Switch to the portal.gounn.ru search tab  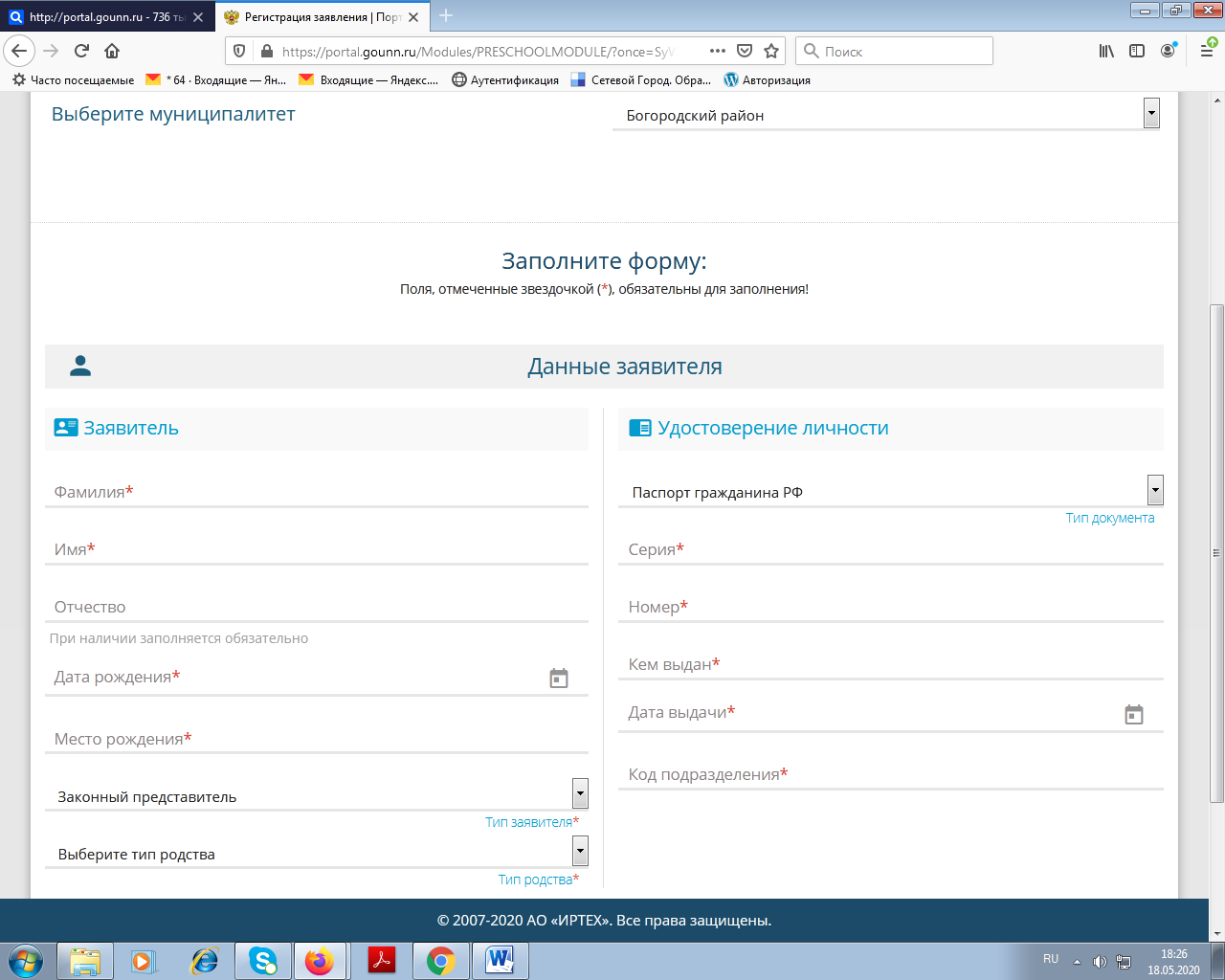pyautogui.click(x=107, y=17)
